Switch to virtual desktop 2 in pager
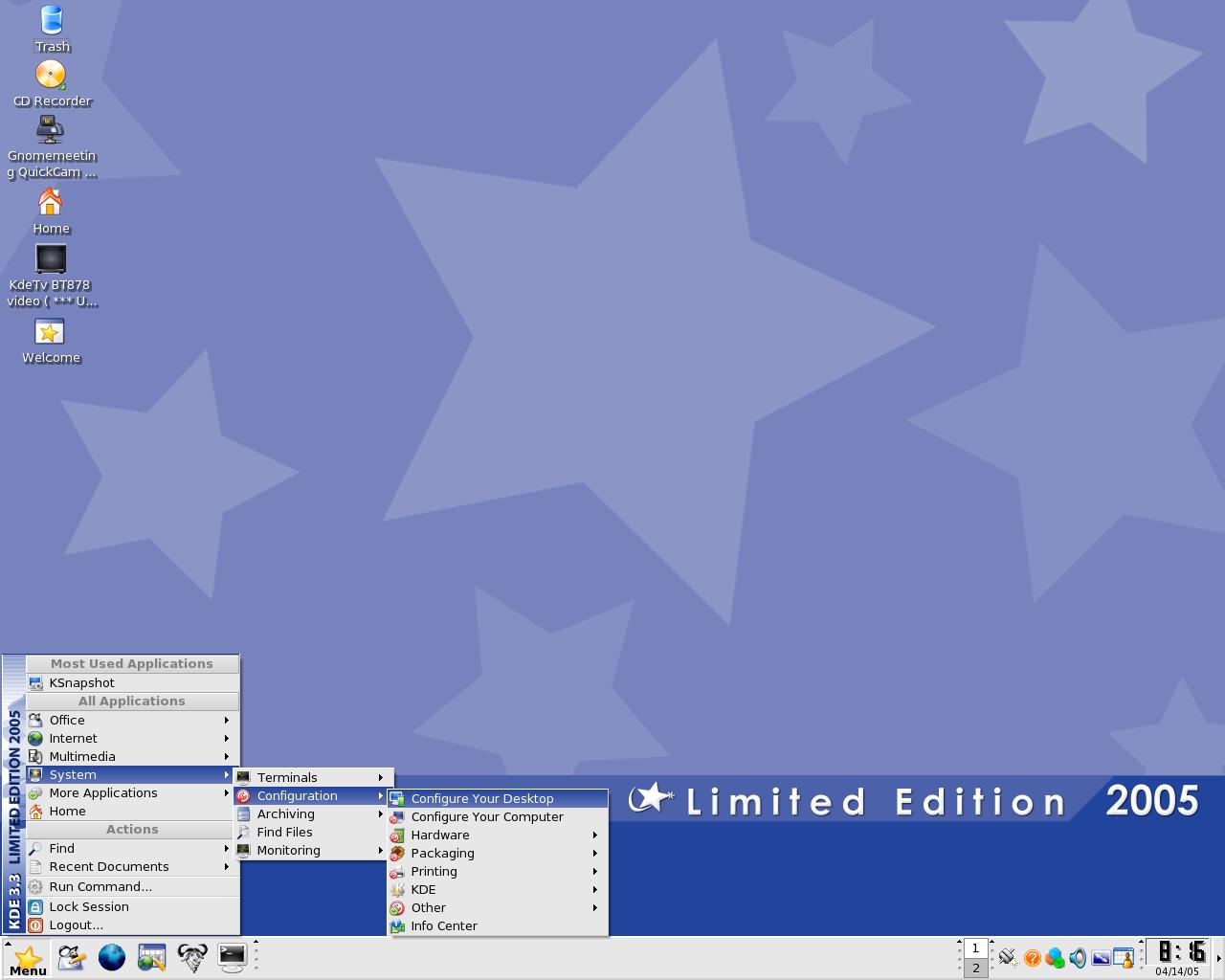This screenshot has height=980, width=1225. point(975,968)
